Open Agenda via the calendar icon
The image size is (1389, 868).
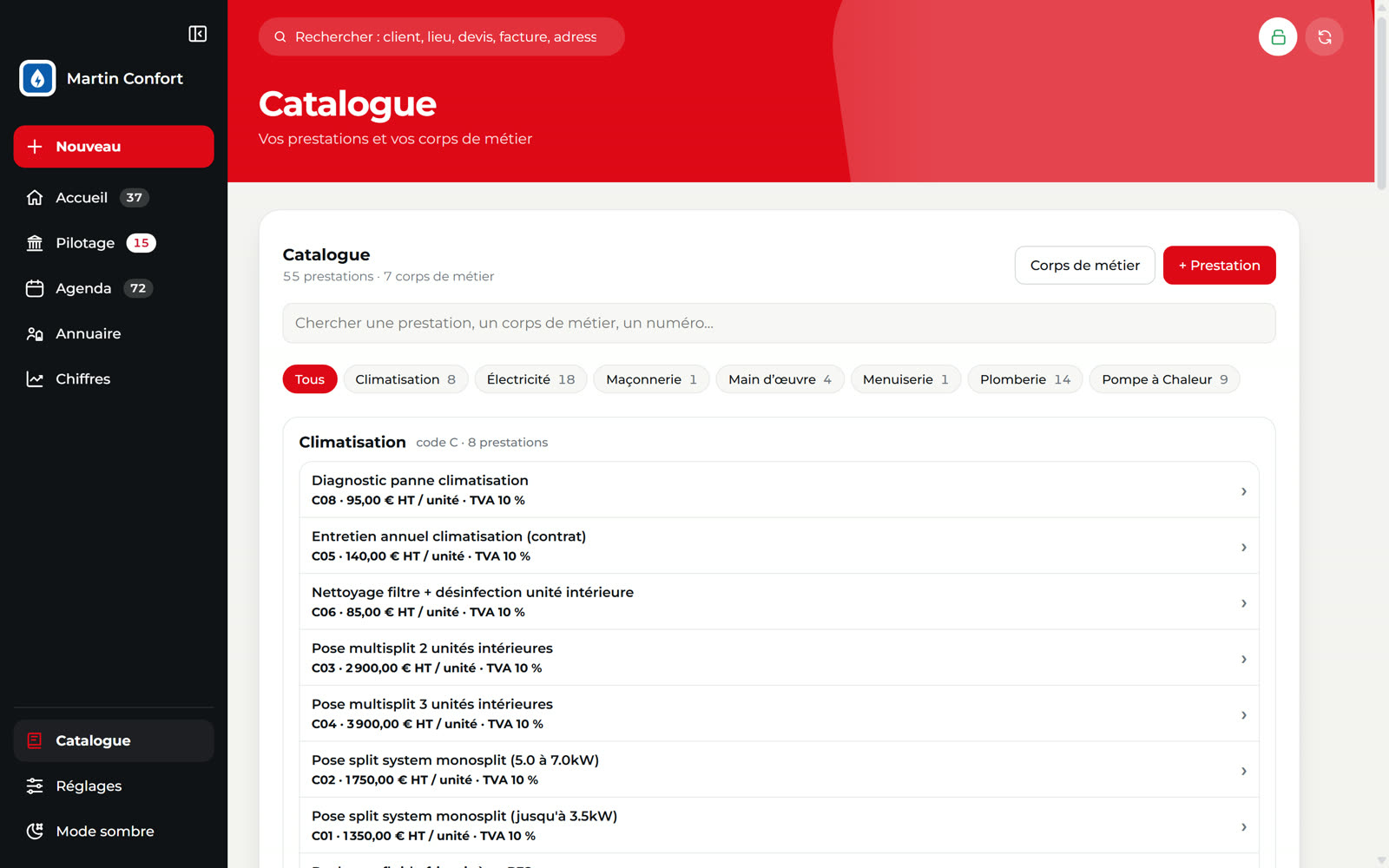(35, 288)
